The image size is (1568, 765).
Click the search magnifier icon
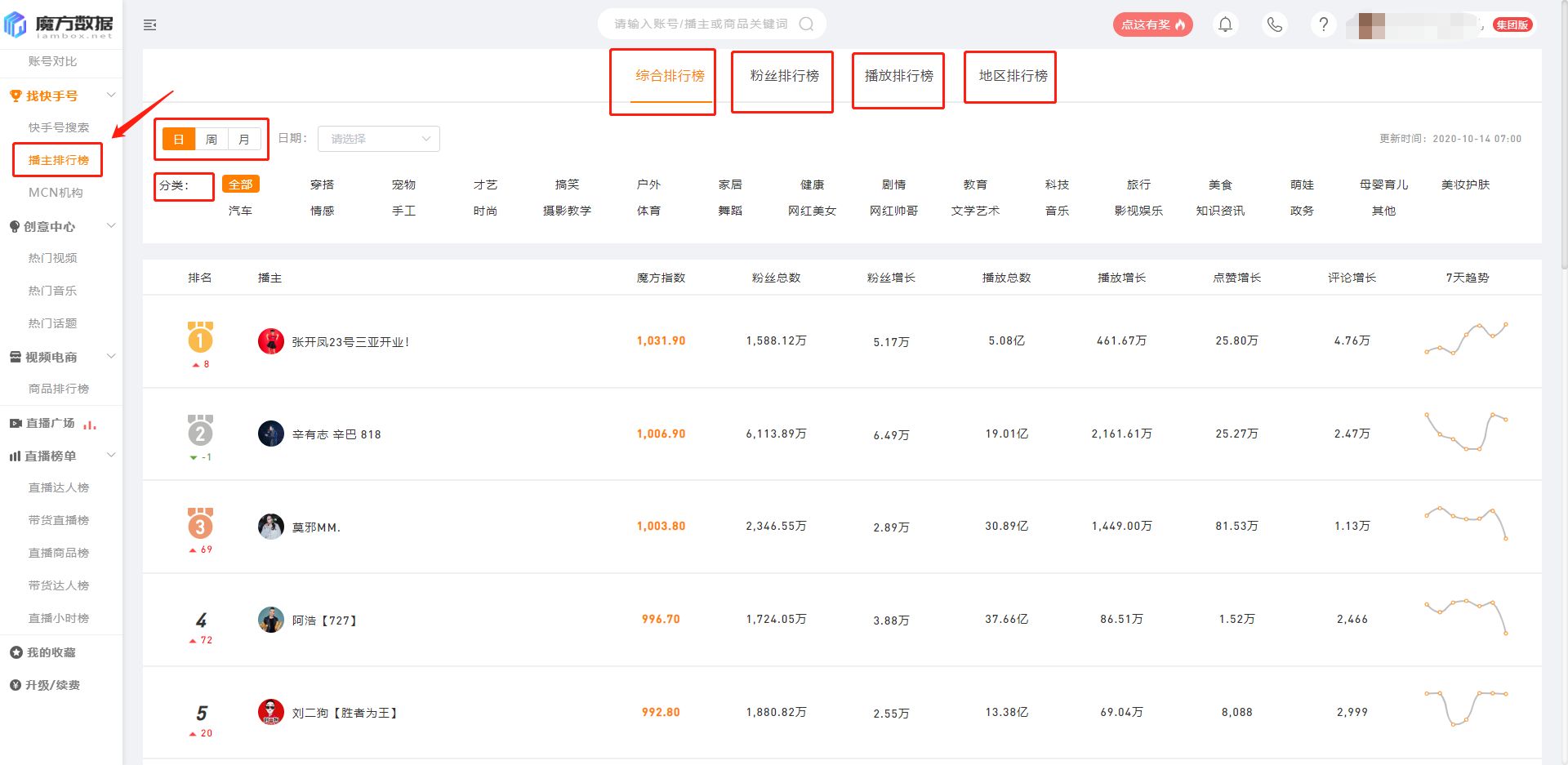806,24
